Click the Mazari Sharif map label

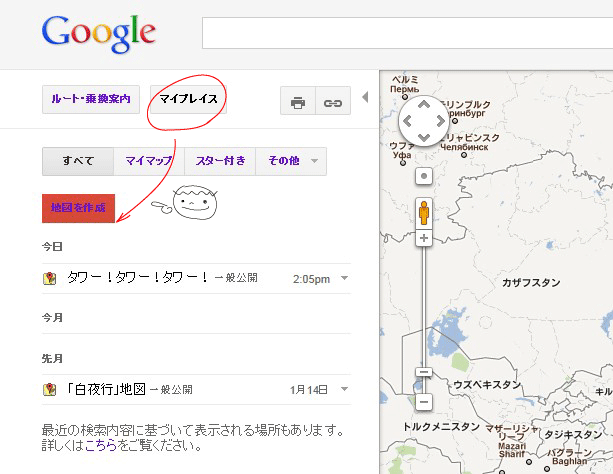coord(512,450)
